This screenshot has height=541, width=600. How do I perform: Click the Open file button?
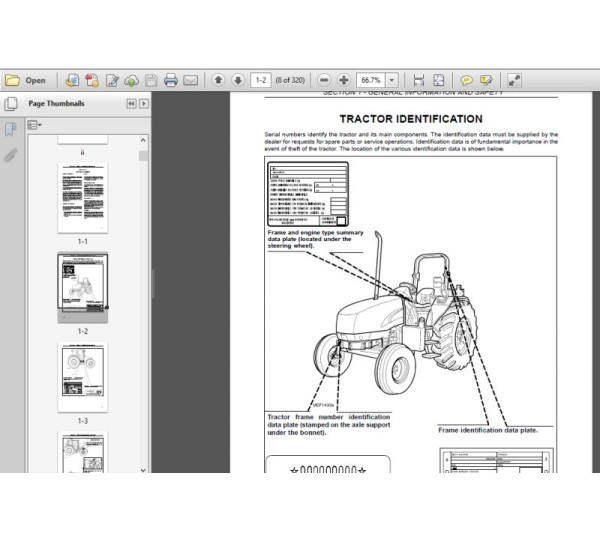(26, 80)
